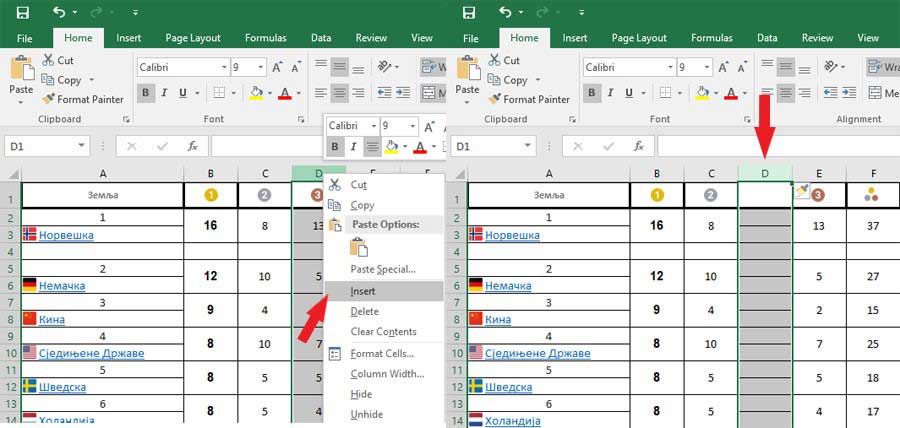This screenshot has height=428, width=900.
Task: Choose Insert from the context menu
Action: (384, 291)
